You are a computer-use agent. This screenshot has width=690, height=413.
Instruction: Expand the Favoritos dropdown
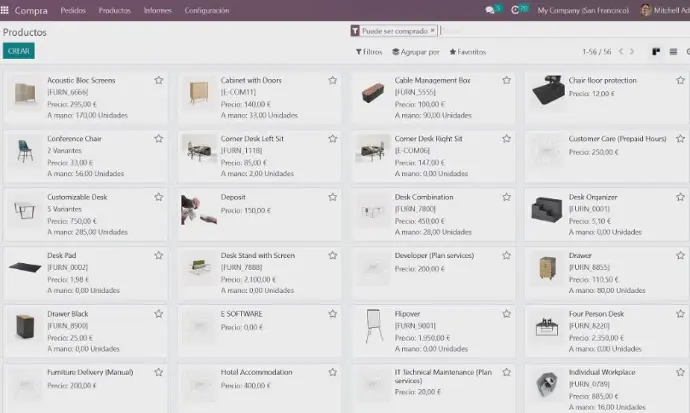467,52
